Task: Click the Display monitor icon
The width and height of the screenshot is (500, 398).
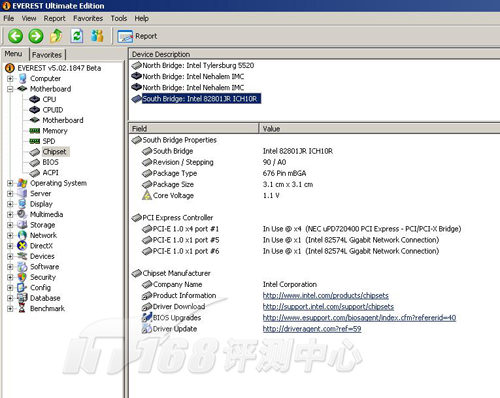Action: [22, 204]
